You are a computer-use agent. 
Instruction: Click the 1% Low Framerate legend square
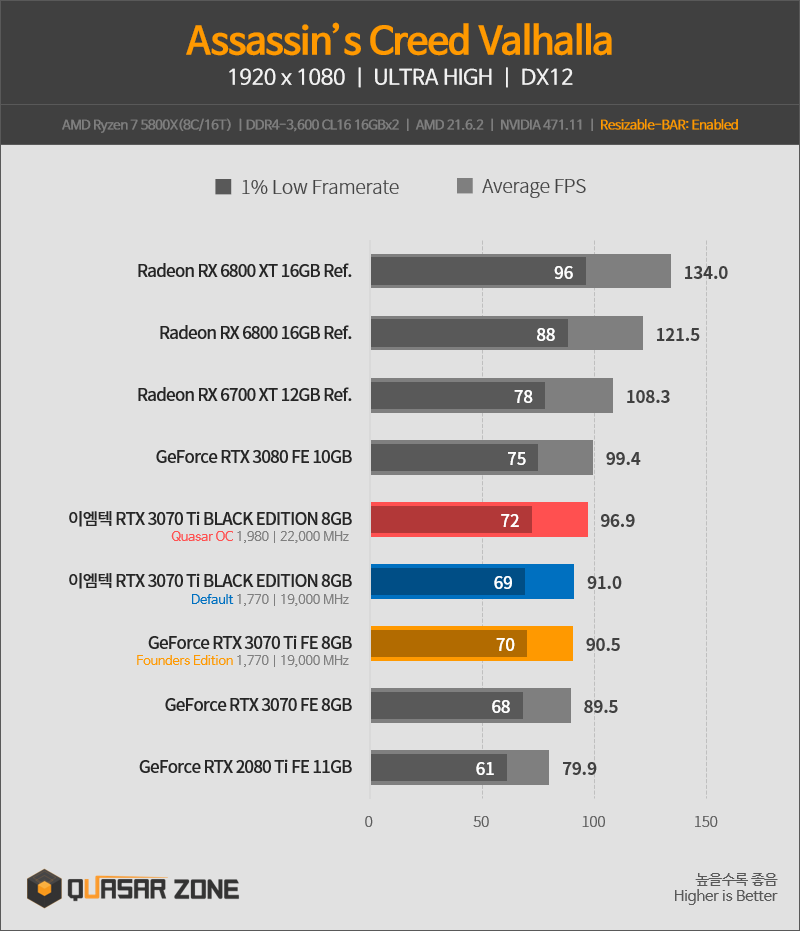[223, 187]
